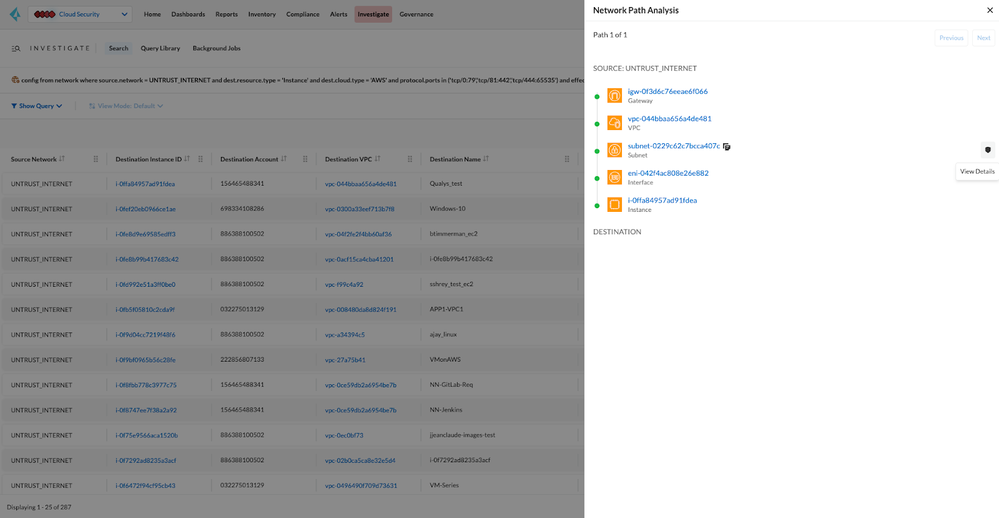The height and width of the screenshot is (518, 999).
Task: Select account cell 698334108286
Action: point(242,208)
